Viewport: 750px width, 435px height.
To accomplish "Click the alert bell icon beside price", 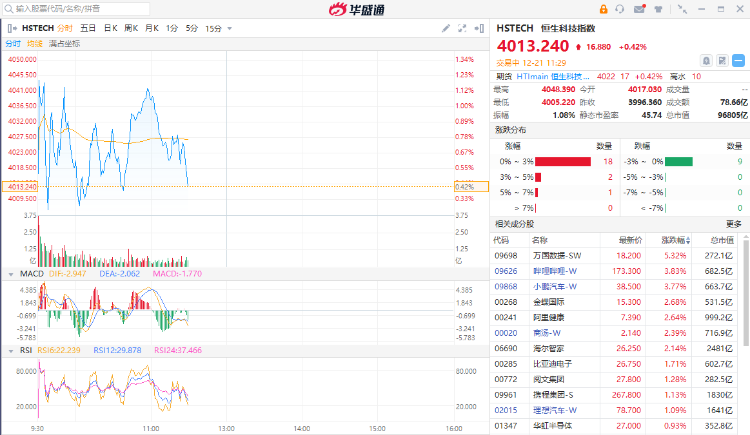I will pyautogui.click(x=706, y=60).
